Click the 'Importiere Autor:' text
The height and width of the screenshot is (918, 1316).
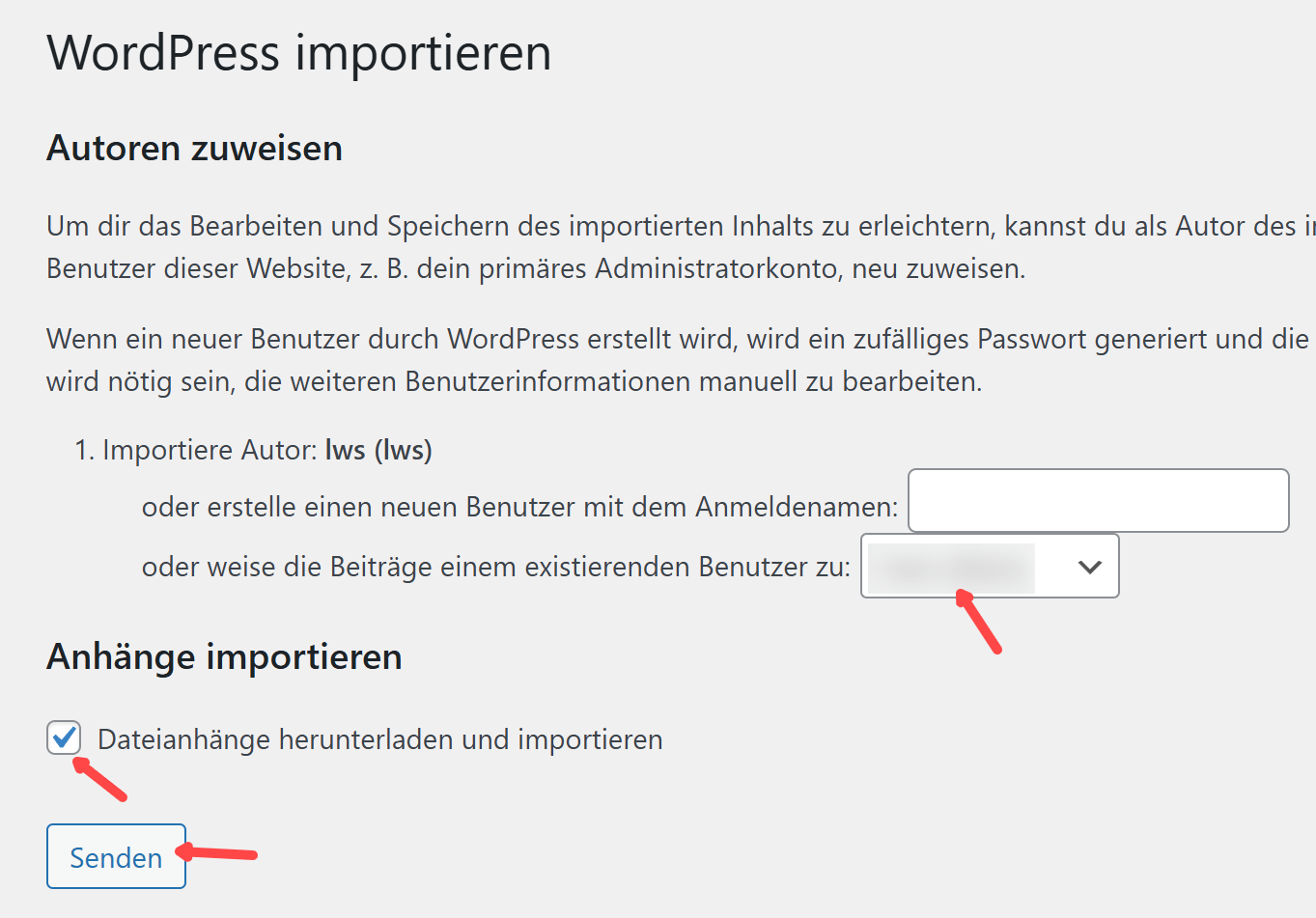point(210,451)
